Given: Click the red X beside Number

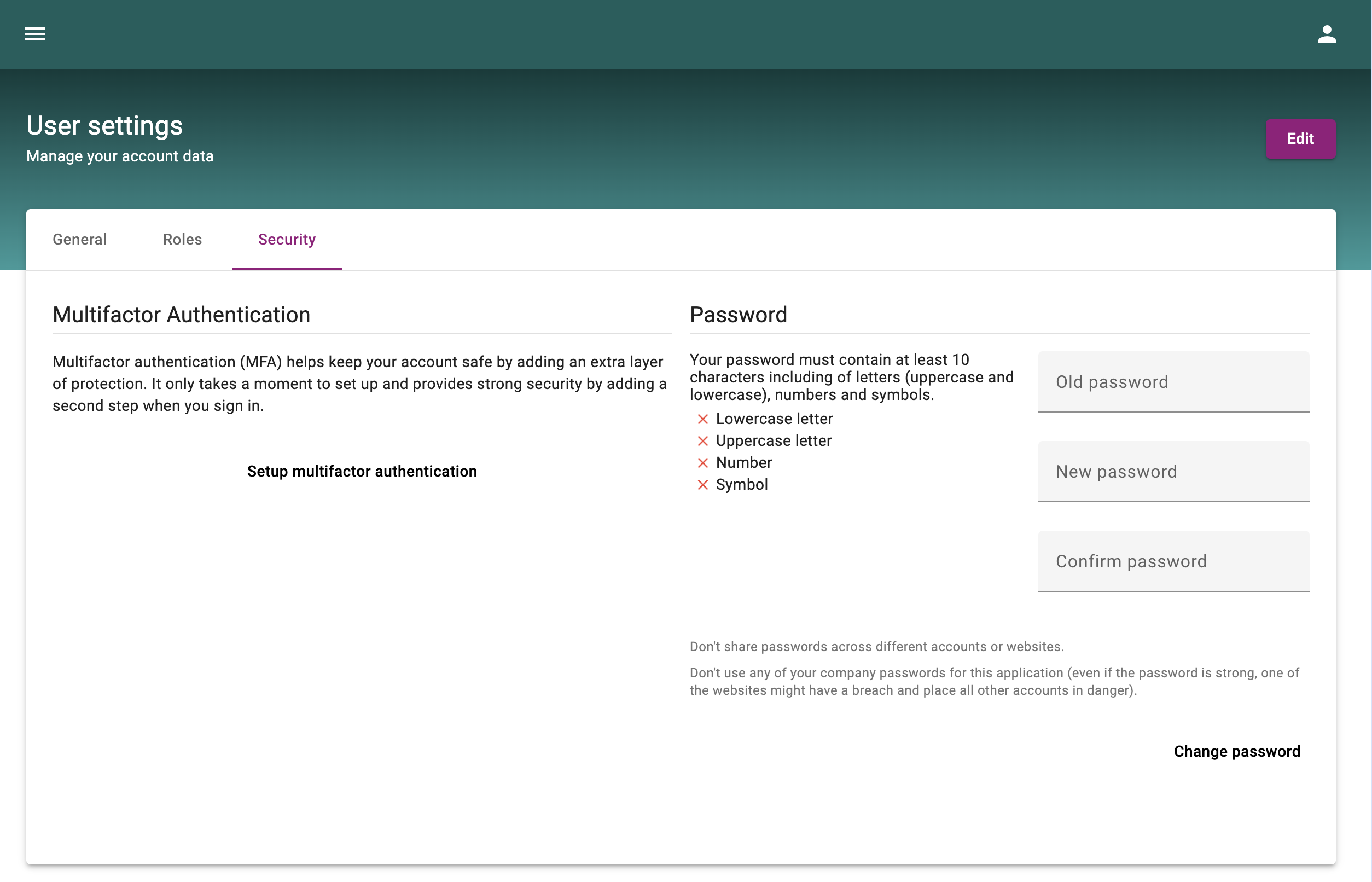Looking at the screenshot, I should (702, 463).
